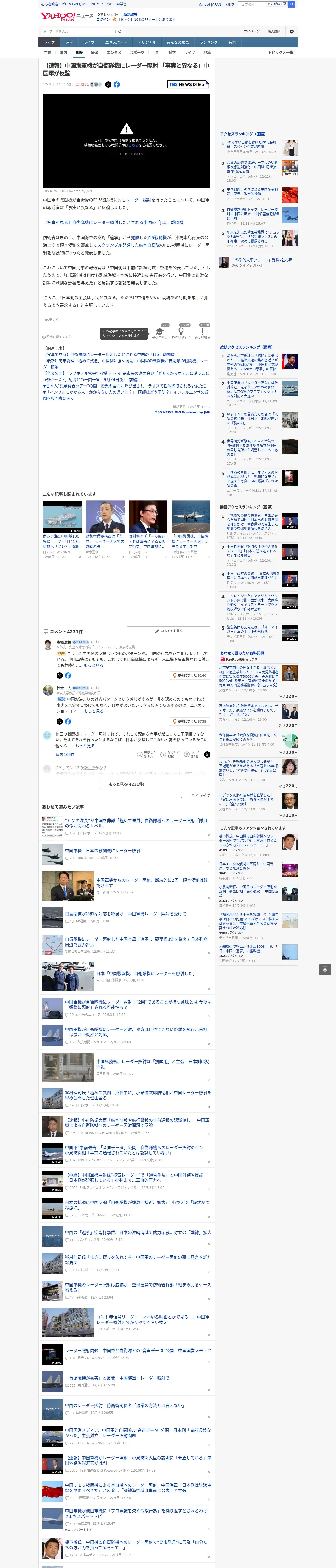Open the 有料 tab
This screenshot has height=1568, width=336.
click(232, 43)
